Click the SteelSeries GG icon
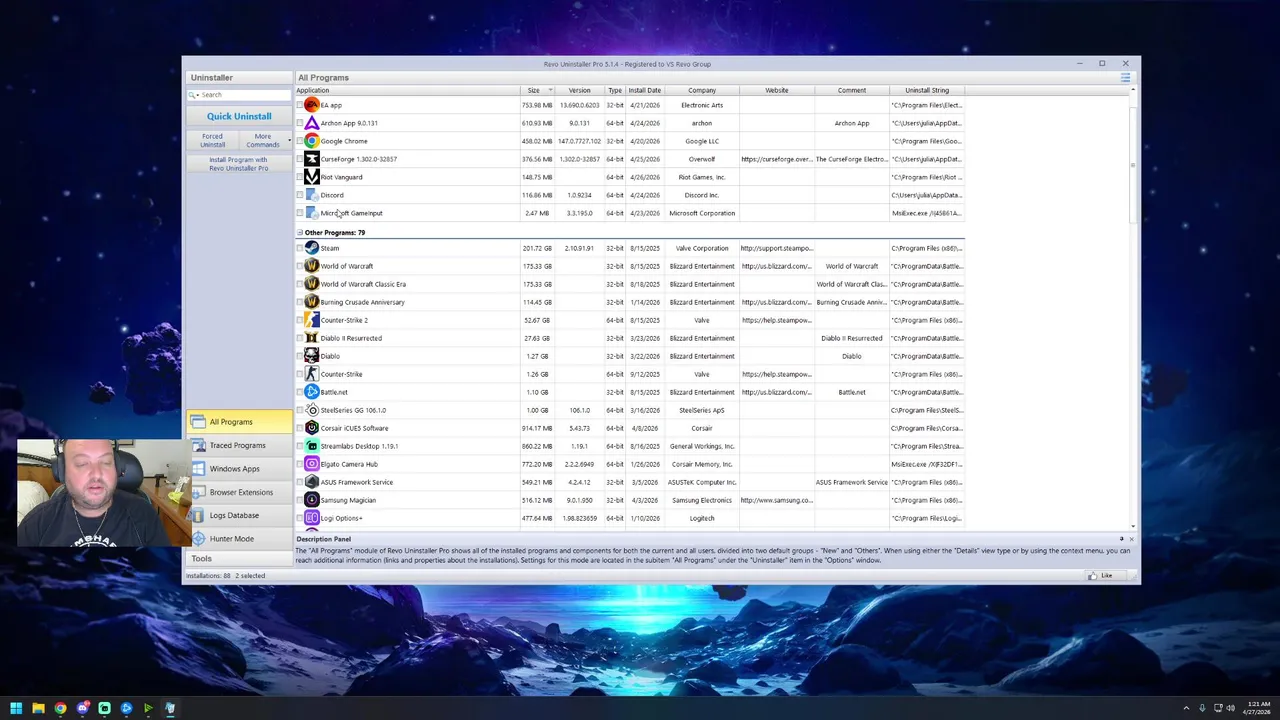This screenshot has width=1280, height=720. click(312, 410)
